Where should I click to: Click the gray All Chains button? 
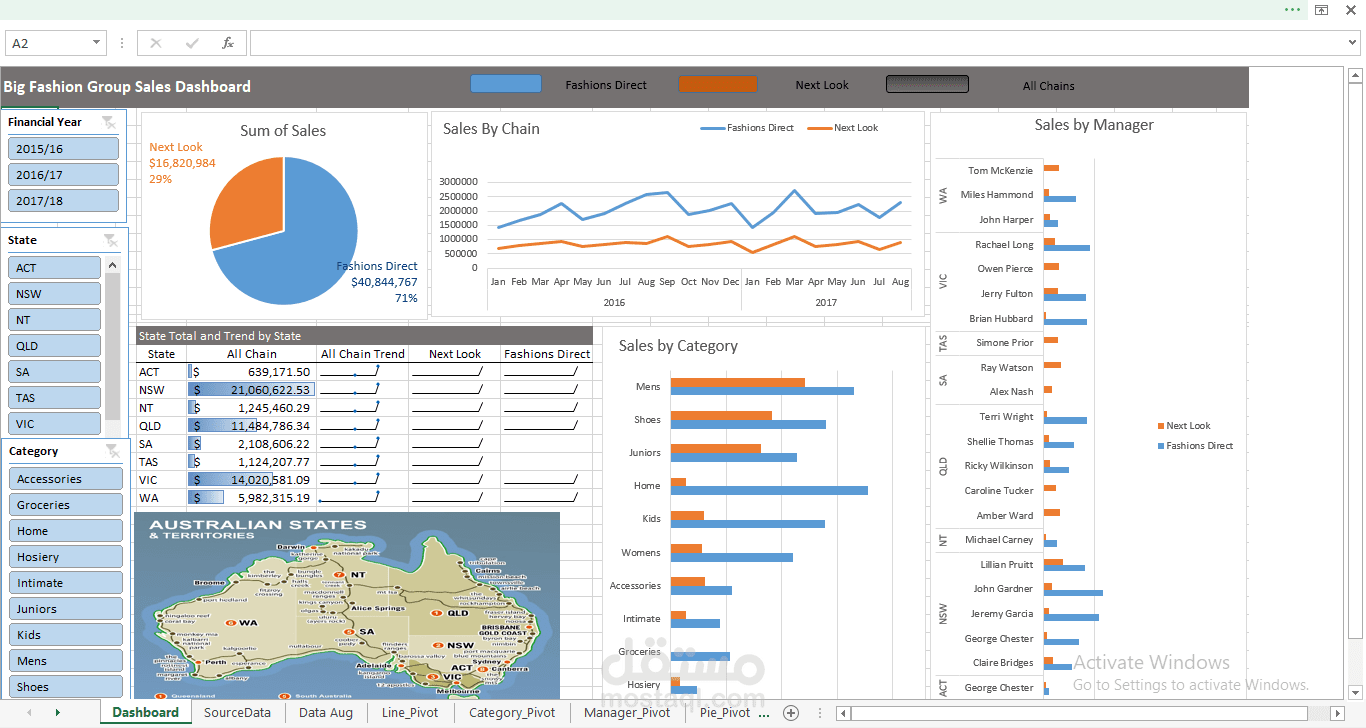click(x=926, y=84)
